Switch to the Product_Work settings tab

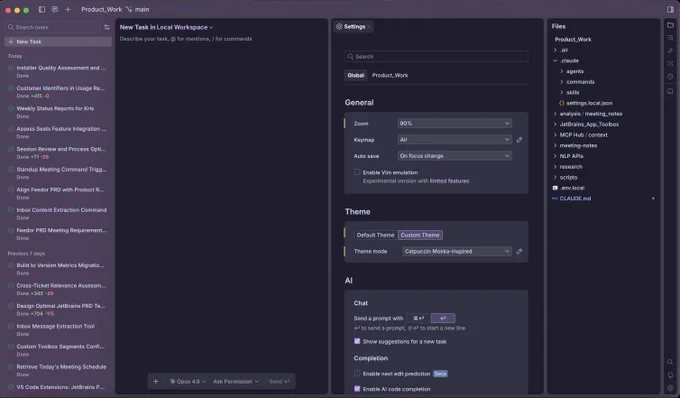click(390, 75)
